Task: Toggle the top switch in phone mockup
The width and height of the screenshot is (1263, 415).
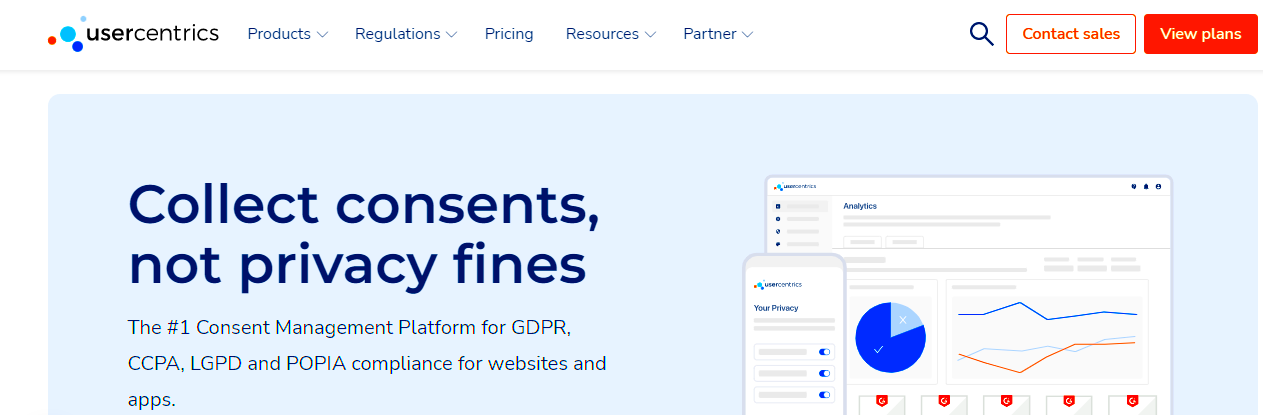Action: pos(825,352)
